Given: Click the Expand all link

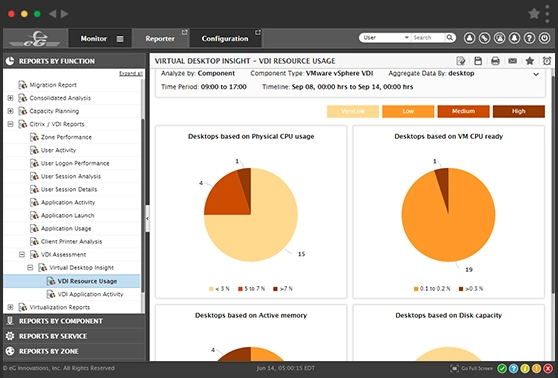Looking at the screenshot, I should click(x=131, y=74).
